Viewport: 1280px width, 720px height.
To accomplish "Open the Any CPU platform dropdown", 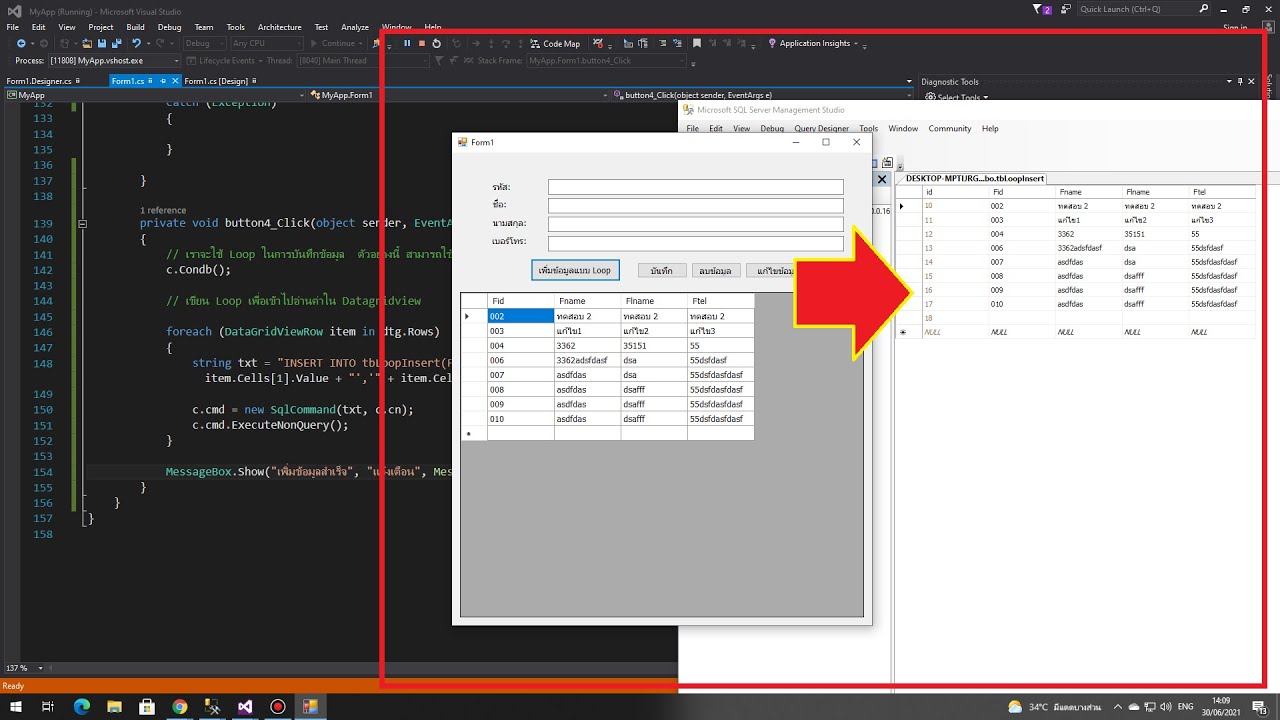I will click(x=266, y=43).
